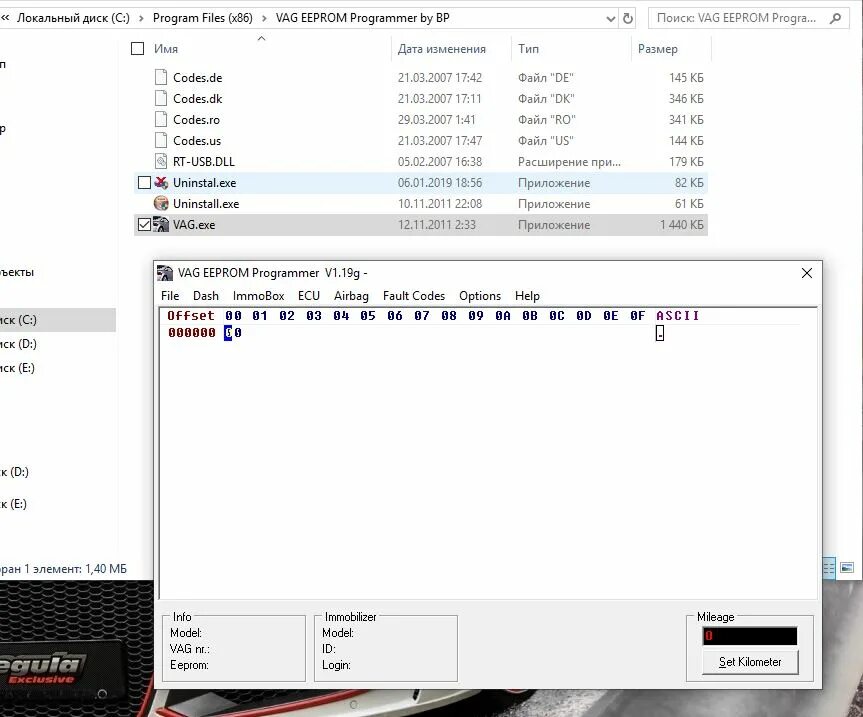Open the address bar history dropdown
The height and width of the screenshot is (717, 863).
coord(610,19)
